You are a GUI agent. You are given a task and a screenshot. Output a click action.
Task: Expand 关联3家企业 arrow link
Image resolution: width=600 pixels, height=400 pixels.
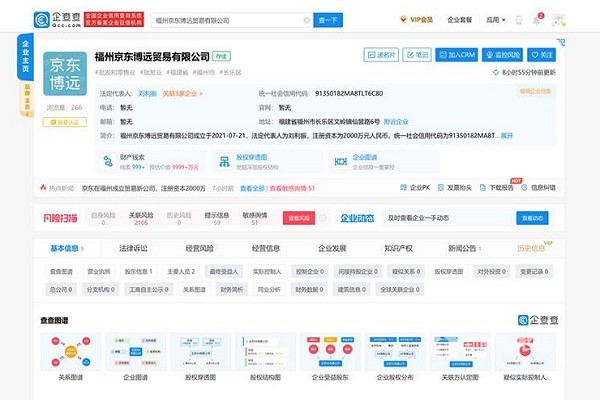[183, 93]
